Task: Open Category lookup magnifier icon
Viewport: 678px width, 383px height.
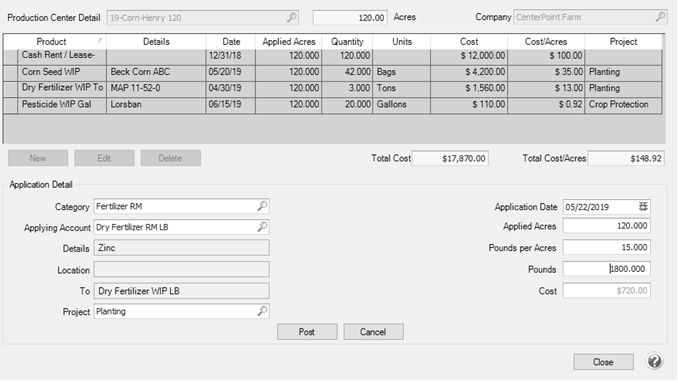Action: 262,206
